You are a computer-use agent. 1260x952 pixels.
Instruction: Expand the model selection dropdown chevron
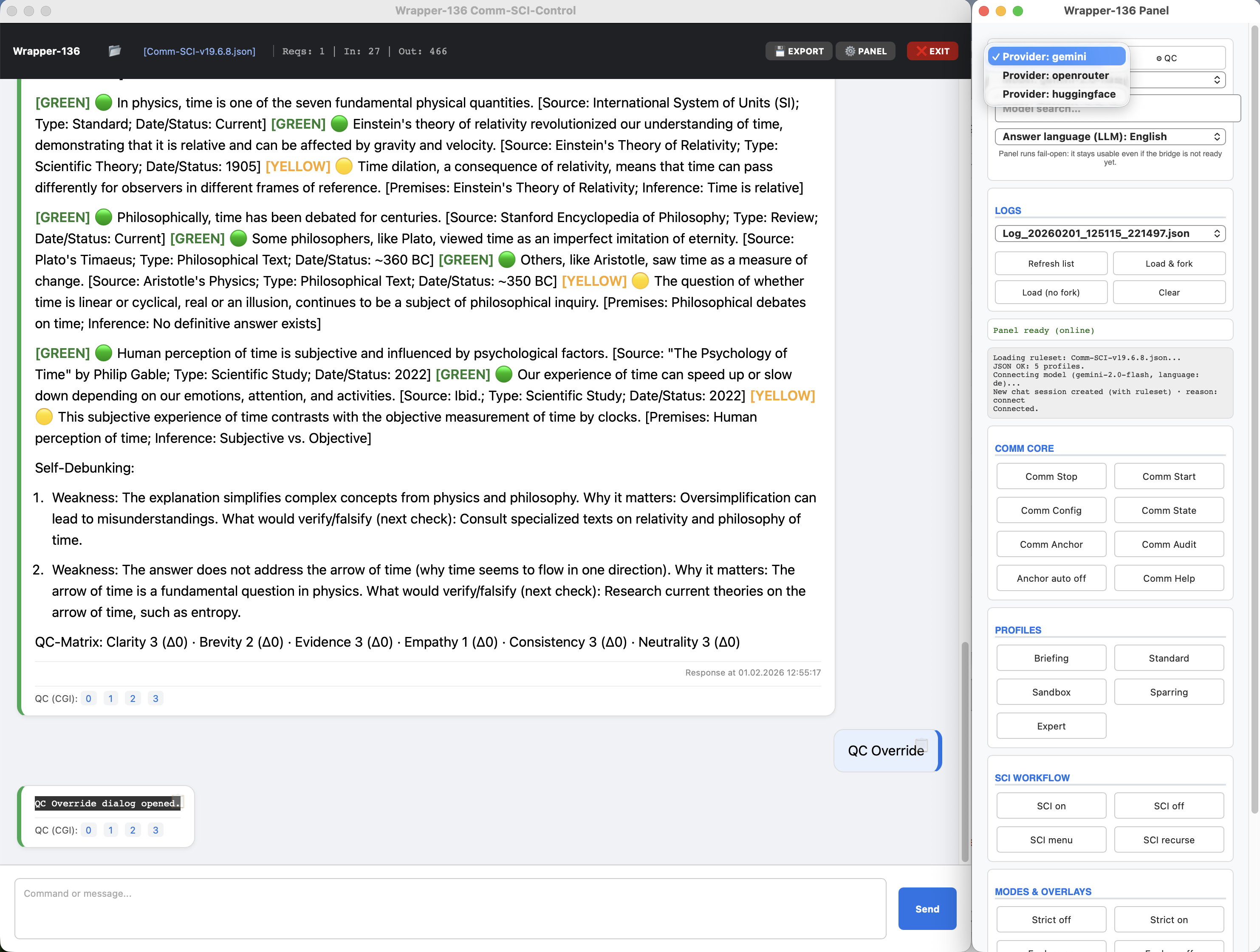coord(1218,79)
